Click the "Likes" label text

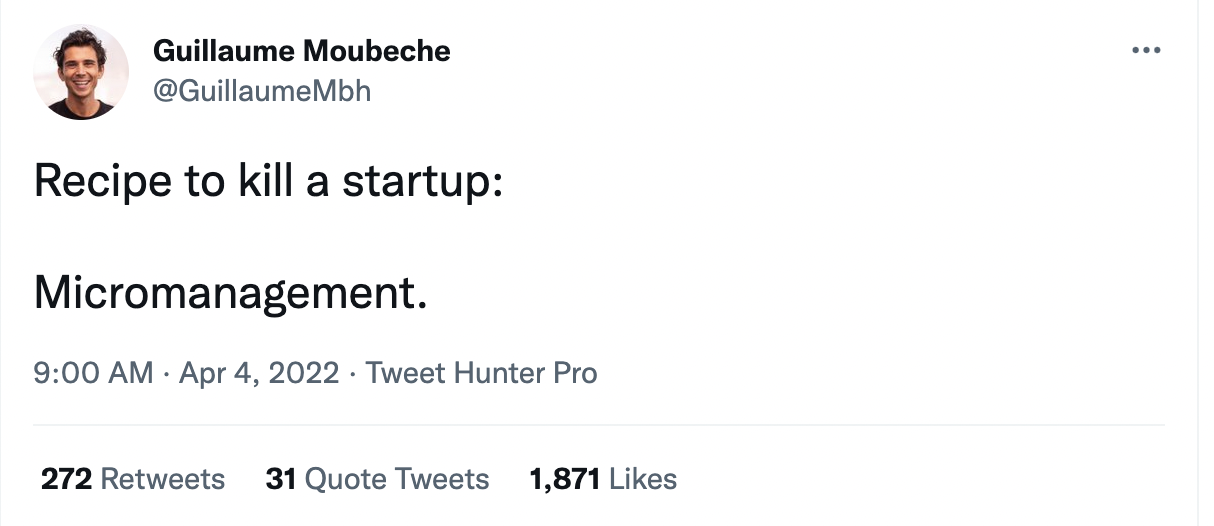tap(643, 479)
